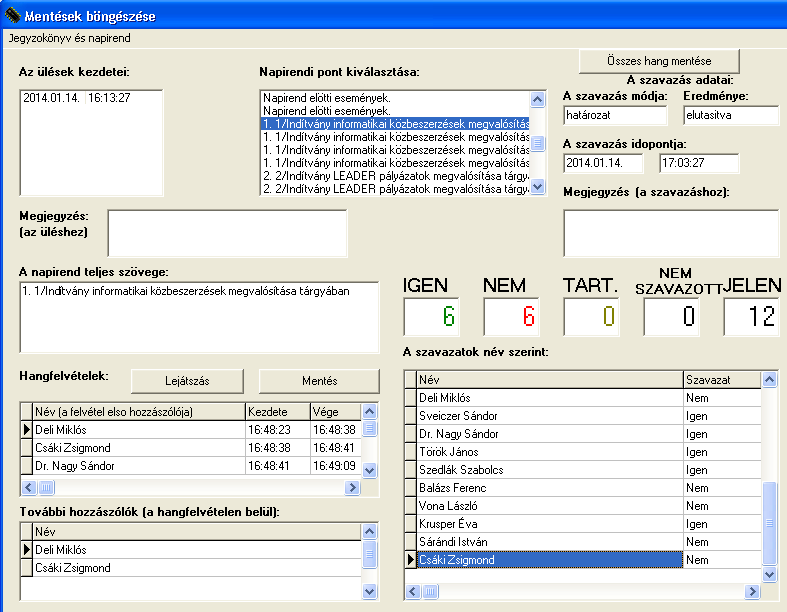Viewport: 787px width, 612px height.
Task: Select Deli Miklós in further speakers list
Action: click(x=191, y=550)
